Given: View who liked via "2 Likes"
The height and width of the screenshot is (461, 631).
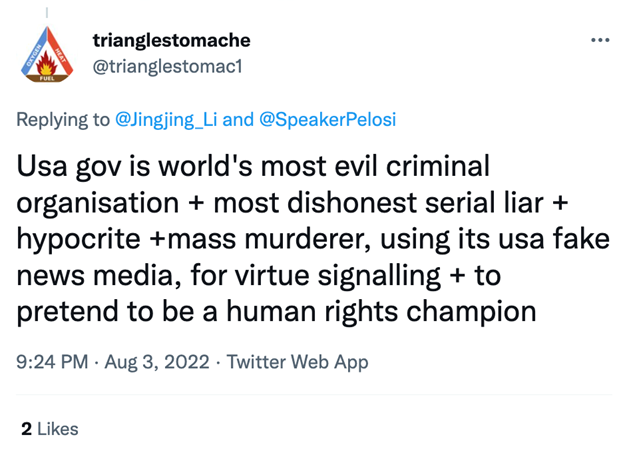Looking at the screenshot, I should [50, 428].
